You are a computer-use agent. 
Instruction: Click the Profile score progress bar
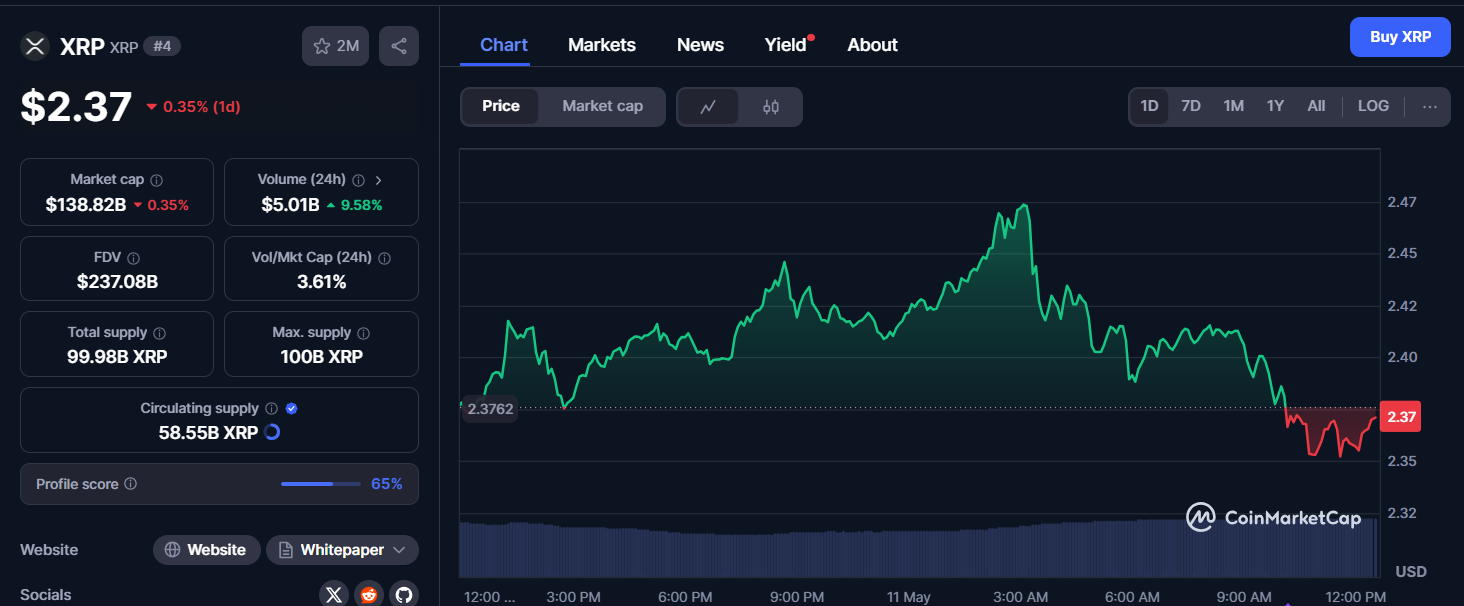click(320, 484)
